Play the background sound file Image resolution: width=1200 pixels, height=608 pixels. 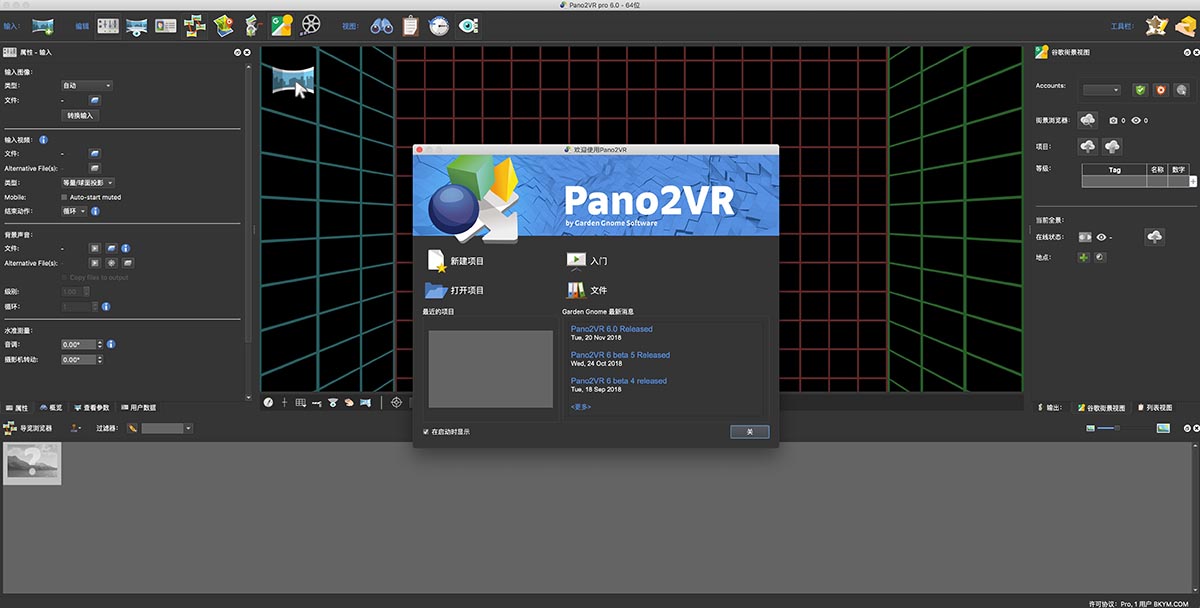click(x=95, y=248)
